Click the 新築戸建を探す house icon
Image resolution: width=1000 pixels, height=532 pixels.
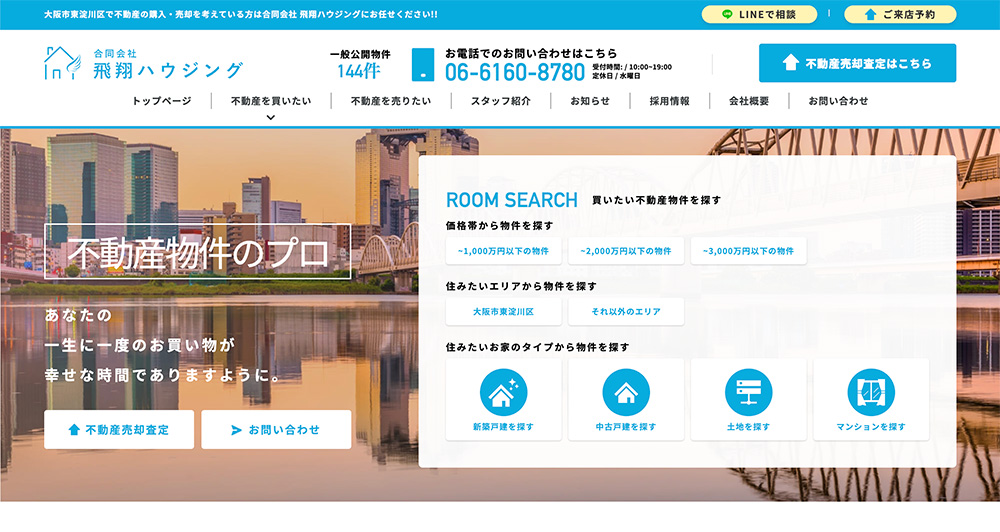[x=504, y=392]
